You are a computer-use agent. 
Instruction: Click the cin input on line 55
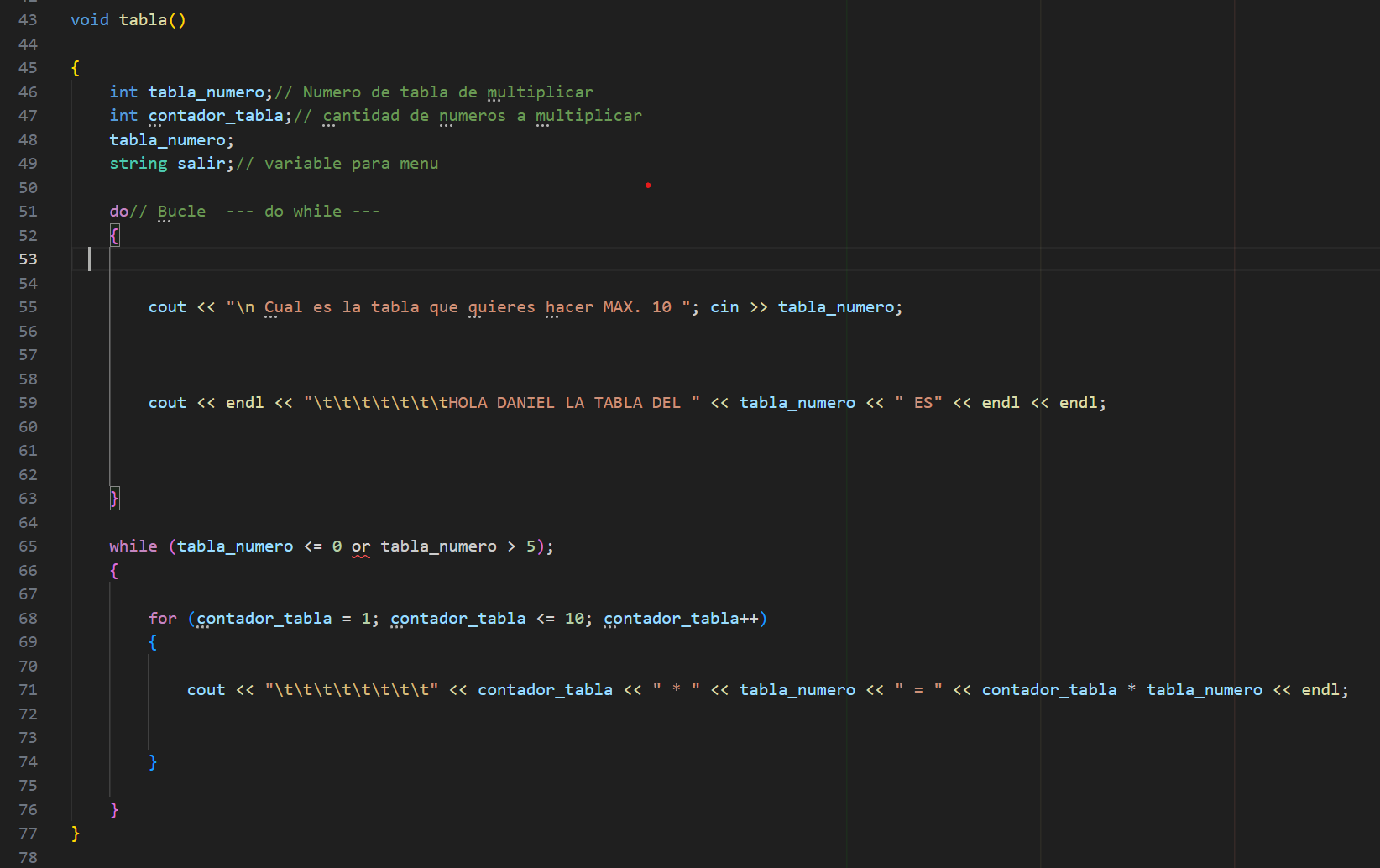[x=724, y=306]
